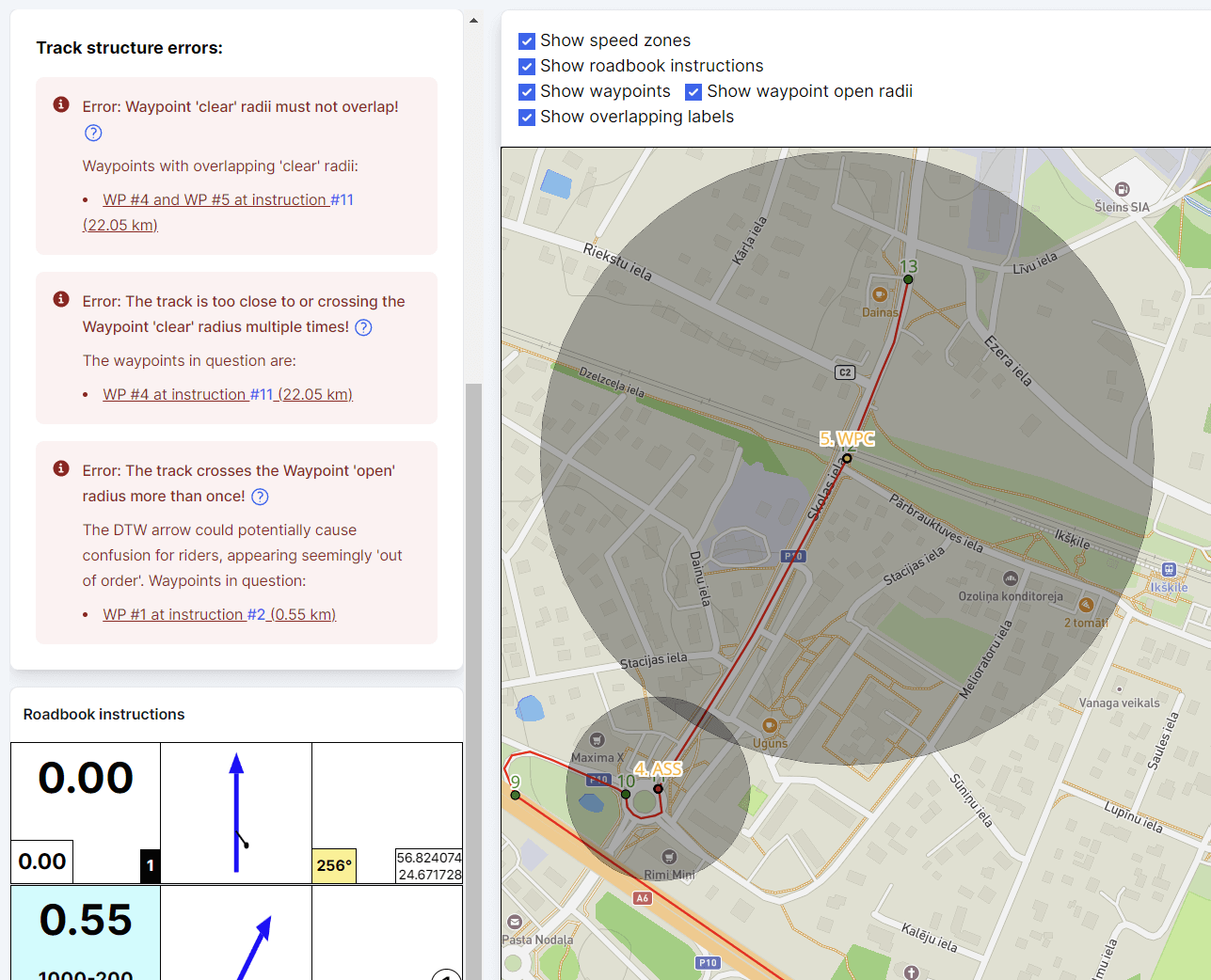
Task: Click the info icon on the first error message
Action: click(x=60, y=104)
